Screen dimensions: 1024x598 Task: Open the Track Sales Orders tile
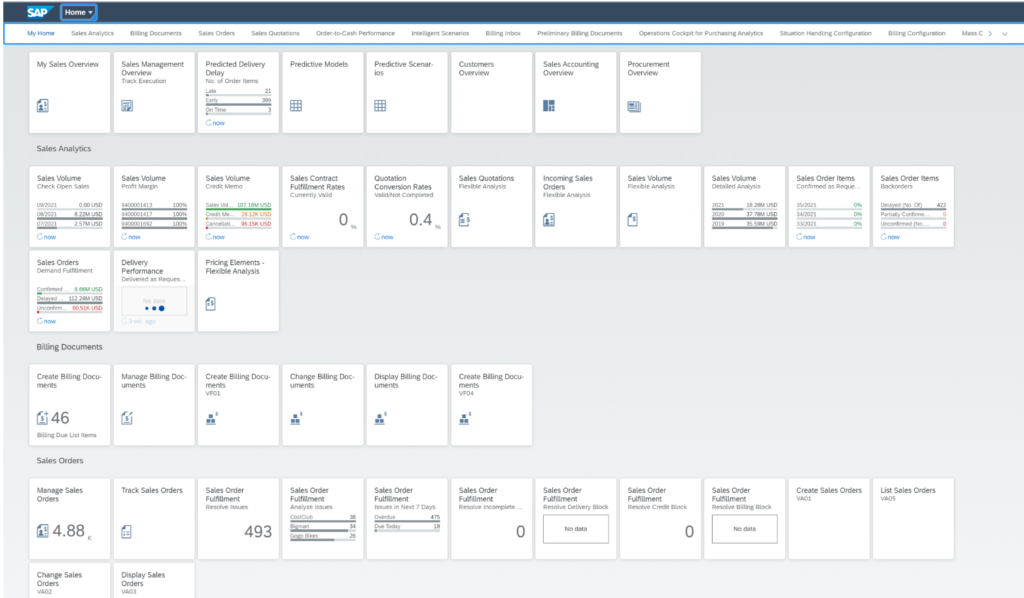(x=153, y=517)
